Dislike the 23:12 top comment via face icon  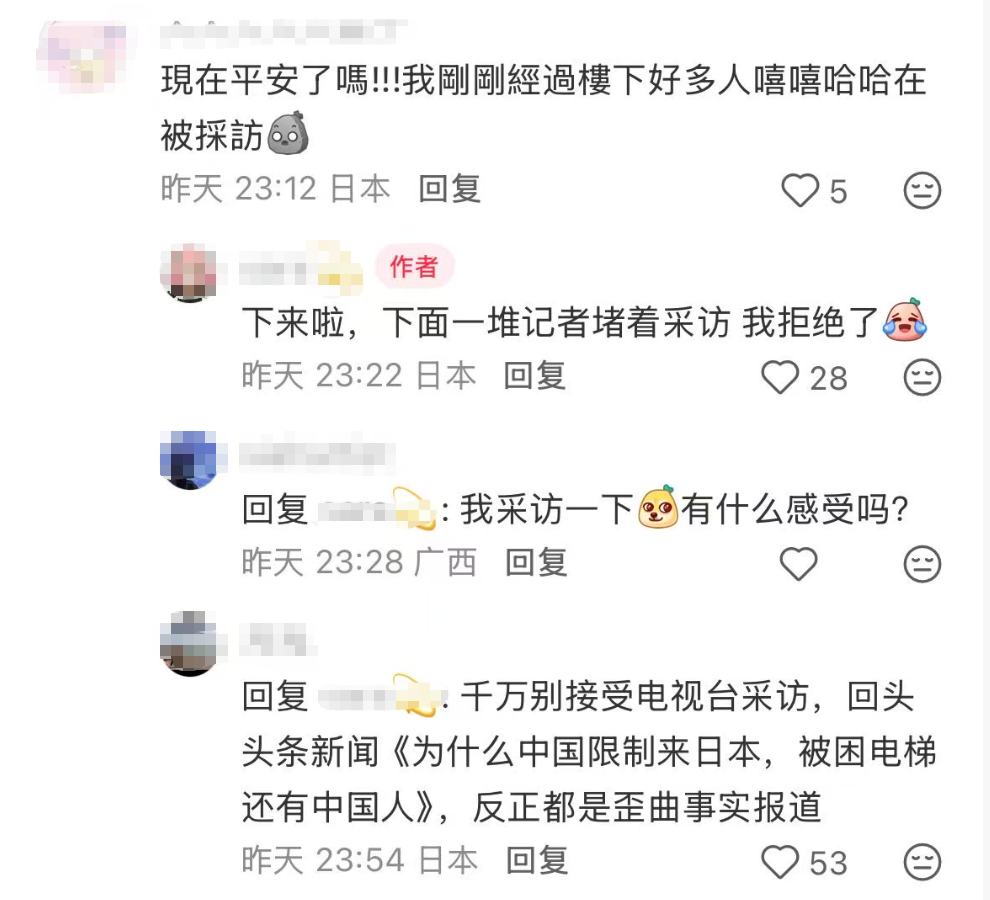922,190
